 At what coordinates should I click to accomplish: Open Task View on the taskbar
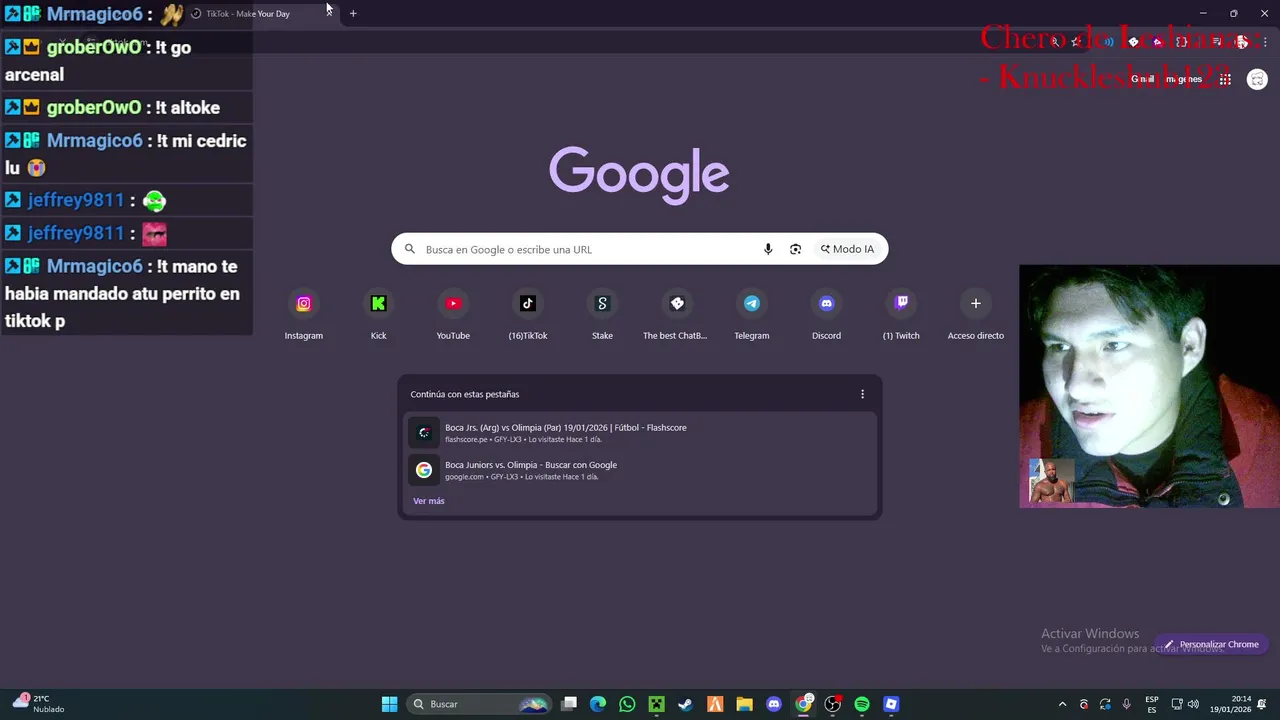point(569,704)
